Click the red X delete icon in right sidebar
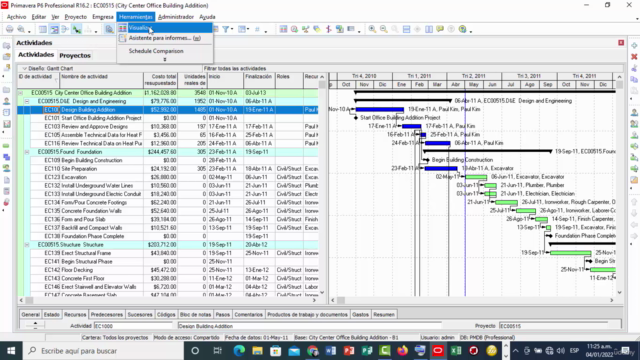640x360 pixels. (x=634, y=57)
